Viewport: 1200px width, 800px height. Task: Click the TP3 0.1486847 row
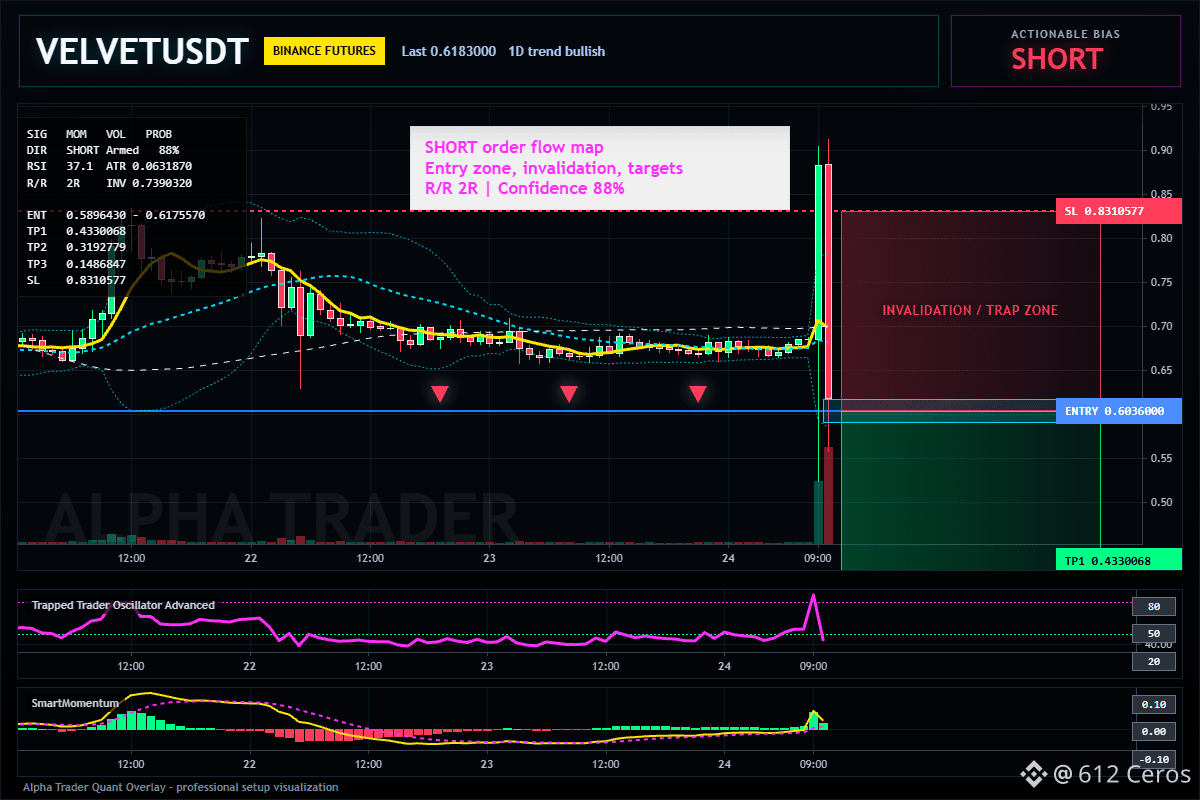pos(76,265)
